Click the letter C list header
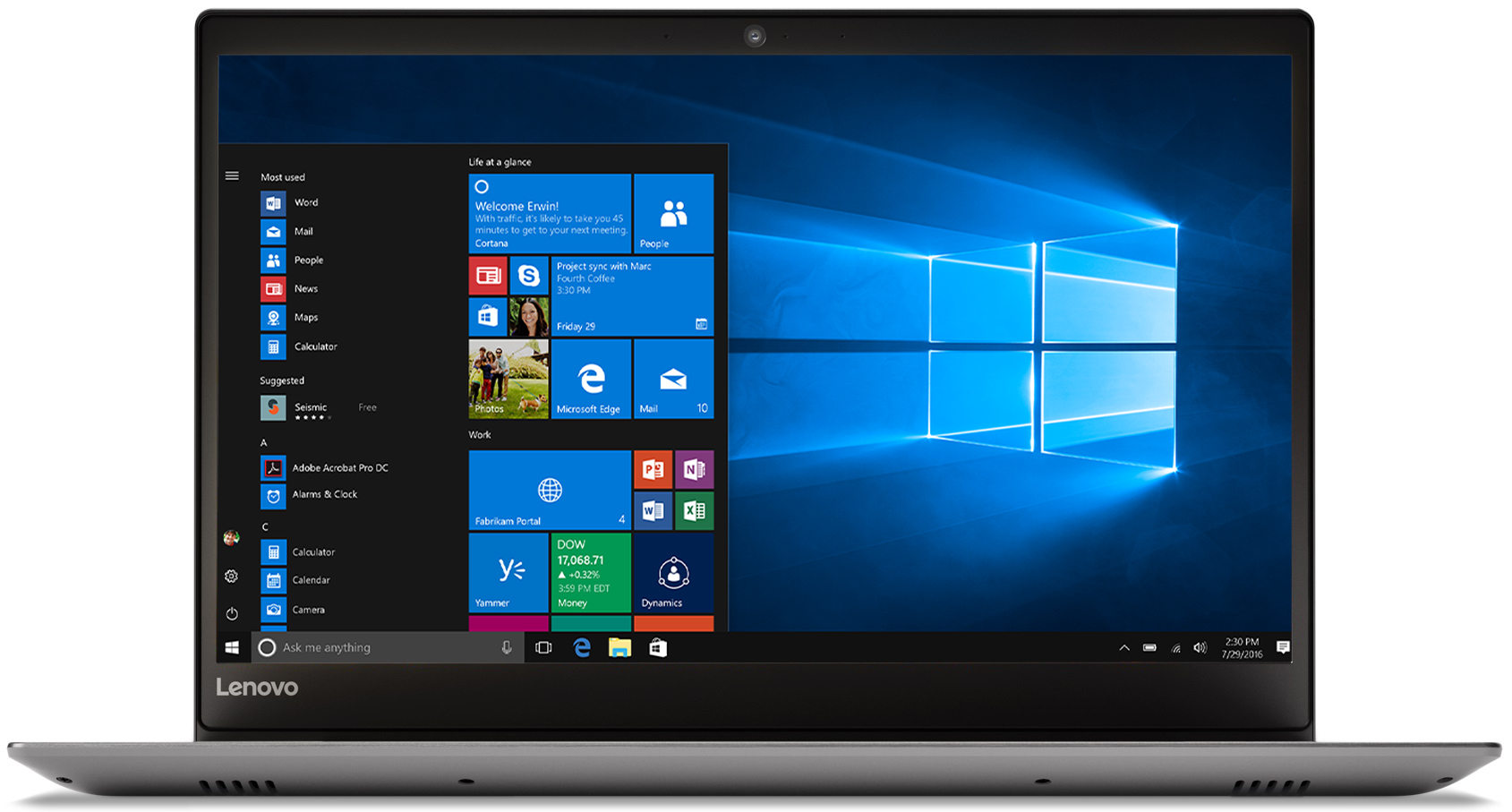This screenshot has width=1512, height=812. [265, 527]
